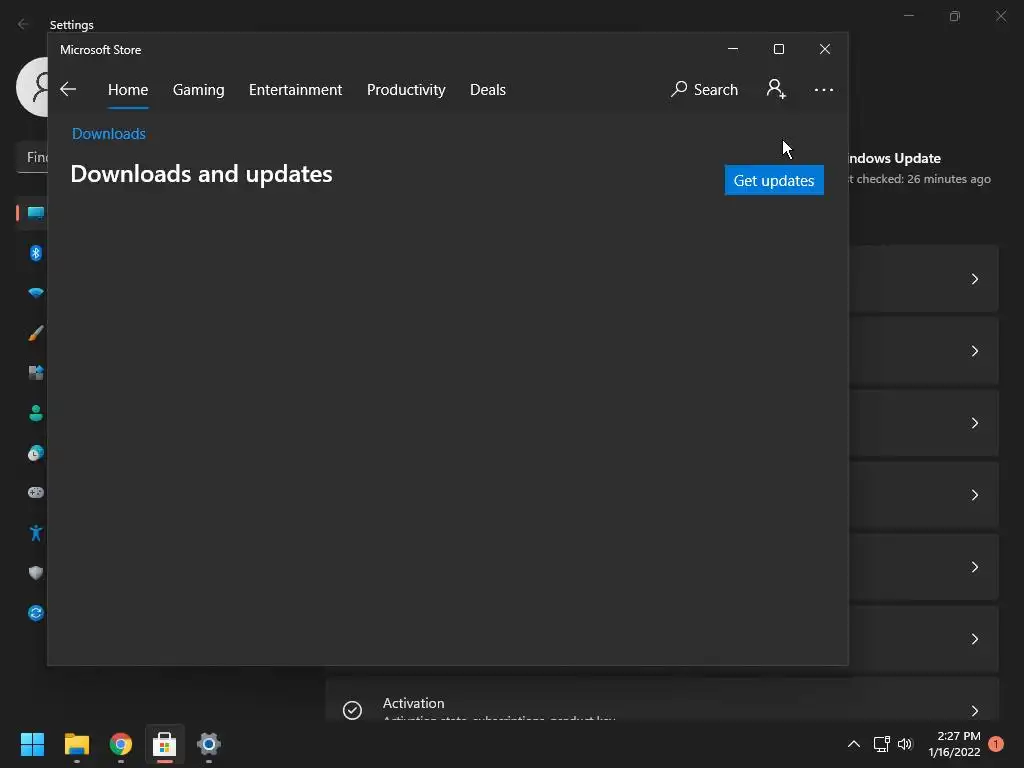The height and width of the screenshot is (768, 1024).
Task: Open the See more ellipsis menu
Action: [824, 89]
